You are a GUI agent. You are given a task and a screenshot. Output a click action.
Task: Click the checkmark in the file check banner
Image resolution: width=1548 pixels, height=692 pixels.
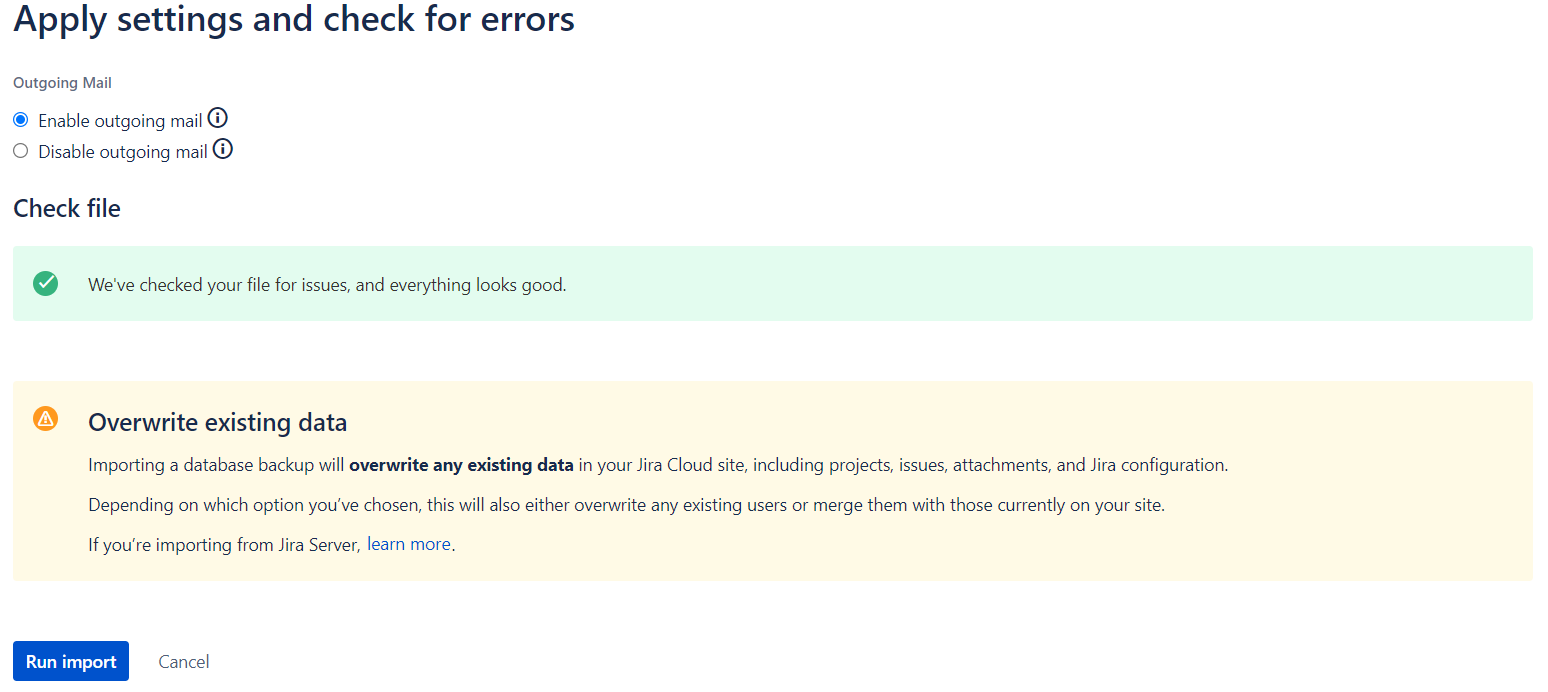(x=45, y=283)
